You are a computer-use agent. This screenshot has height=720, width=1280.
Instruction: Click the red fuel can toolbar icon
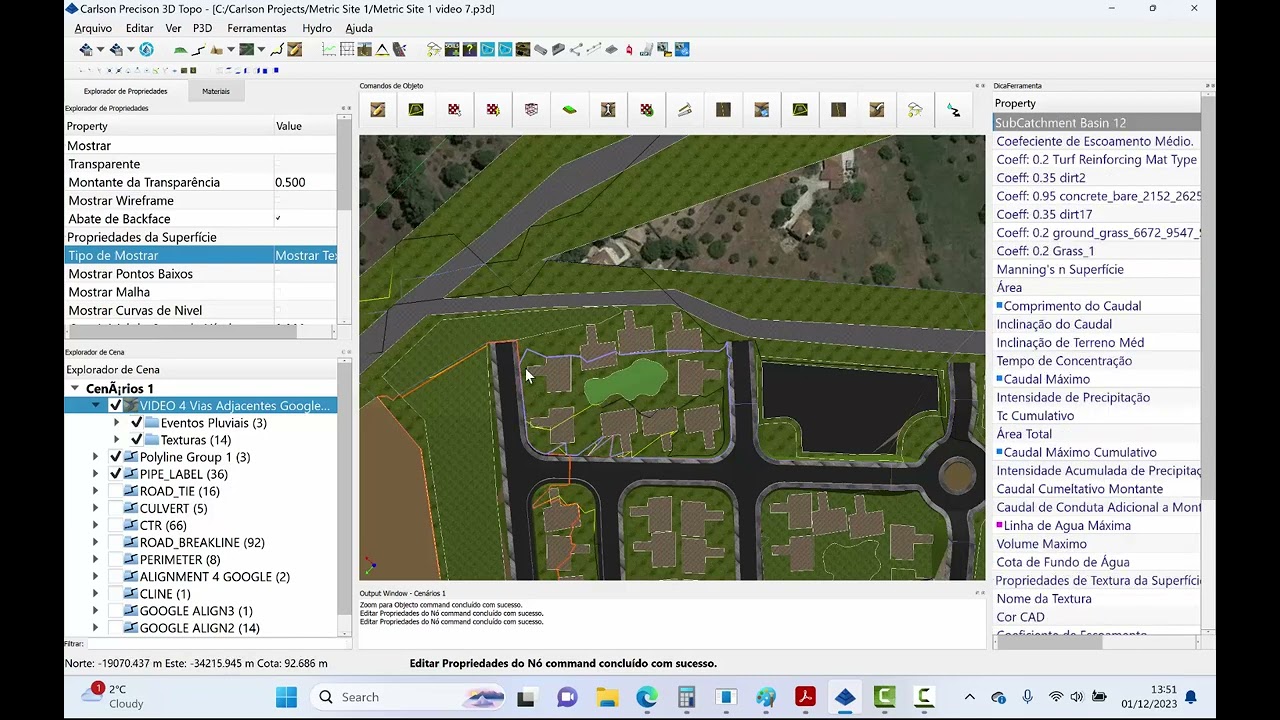(x=628, y=49)
